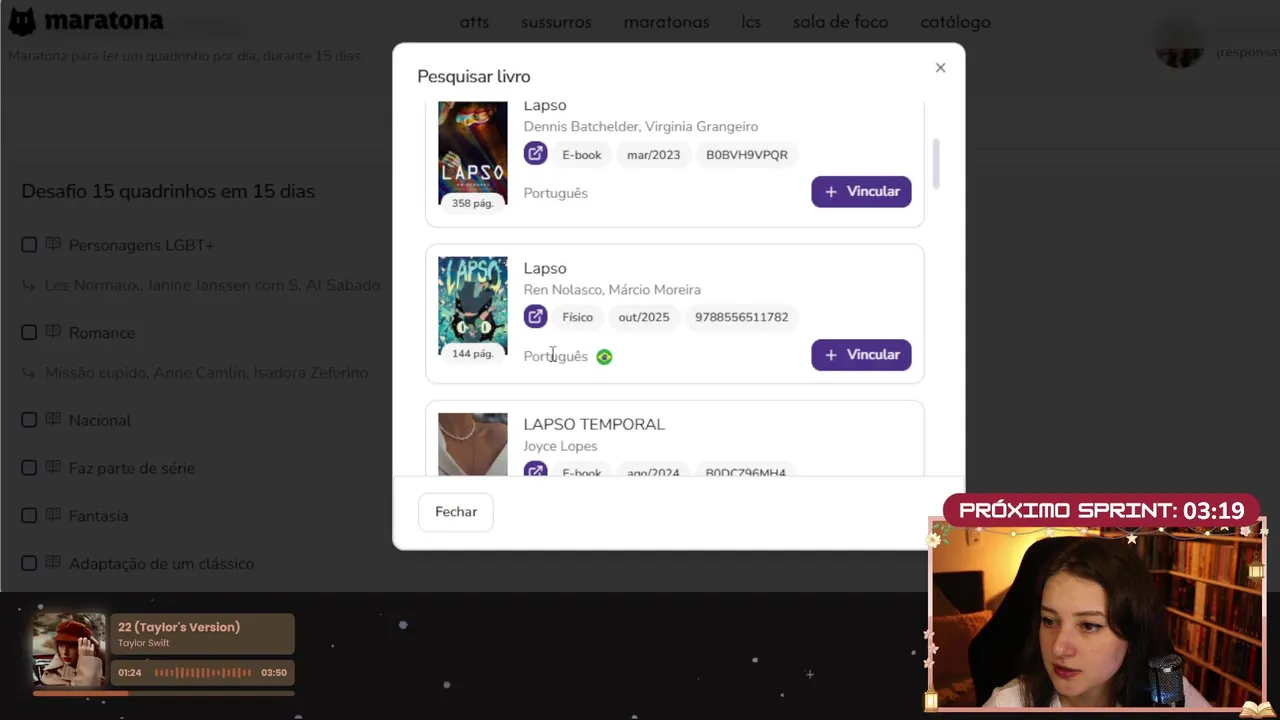
Task: Click the Brazil flag icon next to Português
Action: tap(604, 357)
